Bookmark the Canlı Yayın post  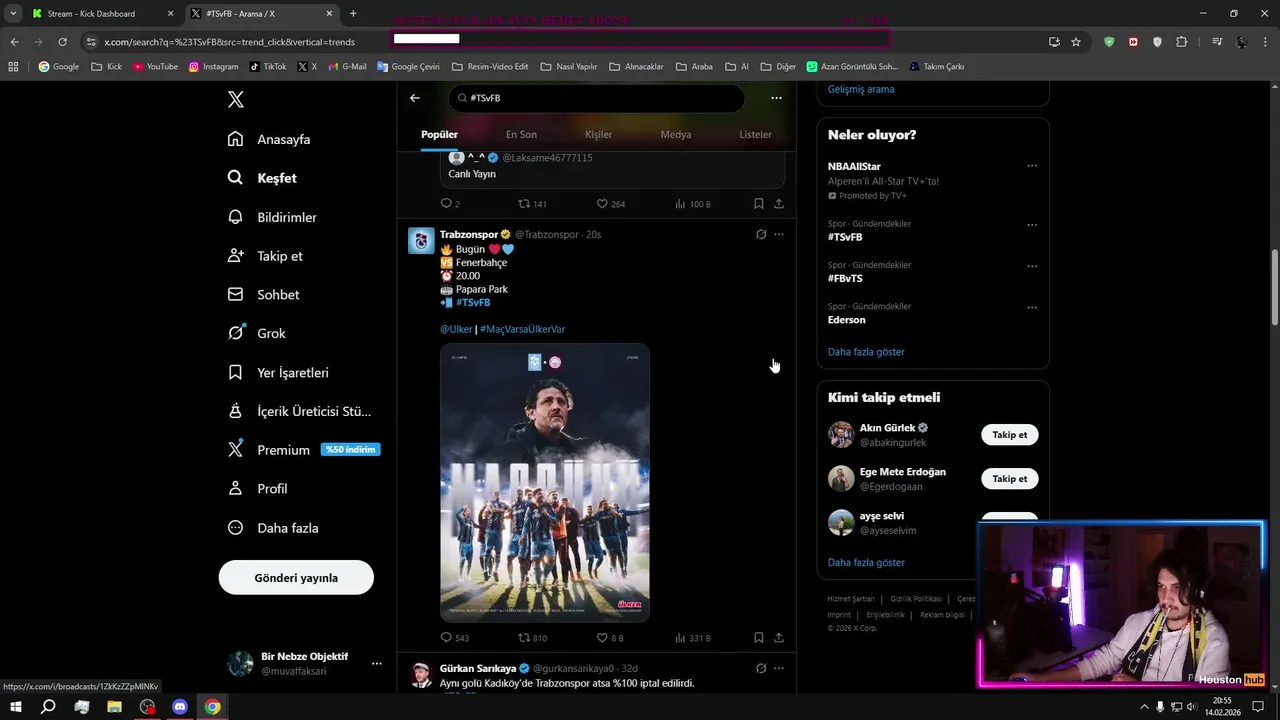click(x=759, y=203)
